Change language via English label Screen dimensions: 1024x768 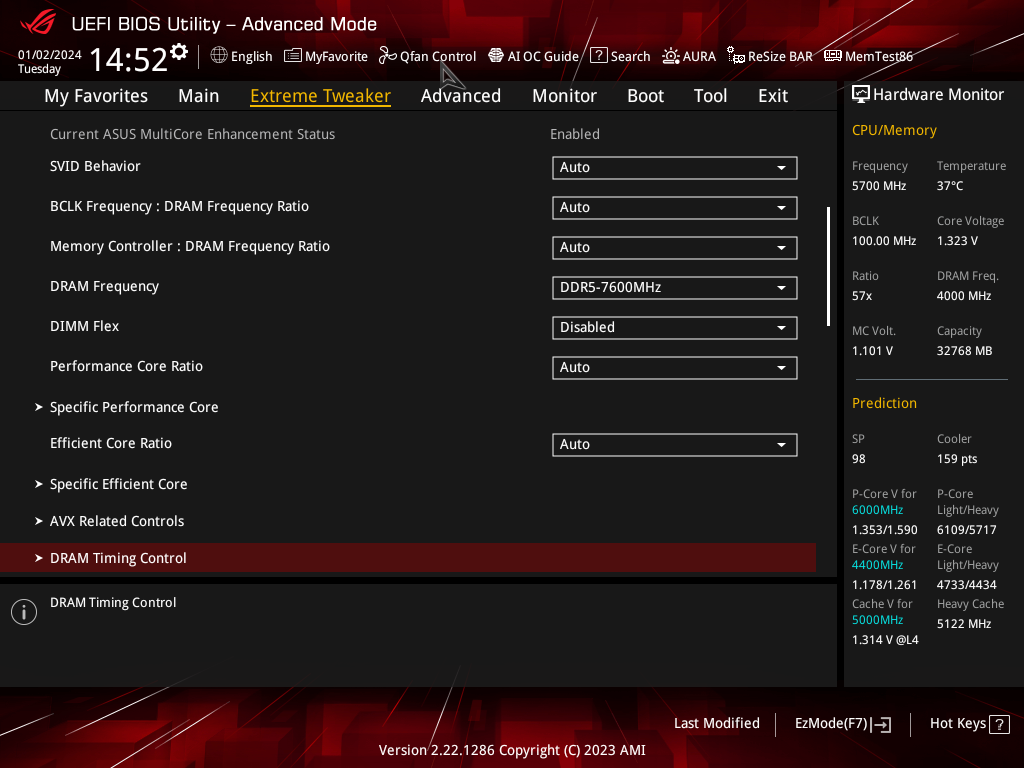coord(251,56)
